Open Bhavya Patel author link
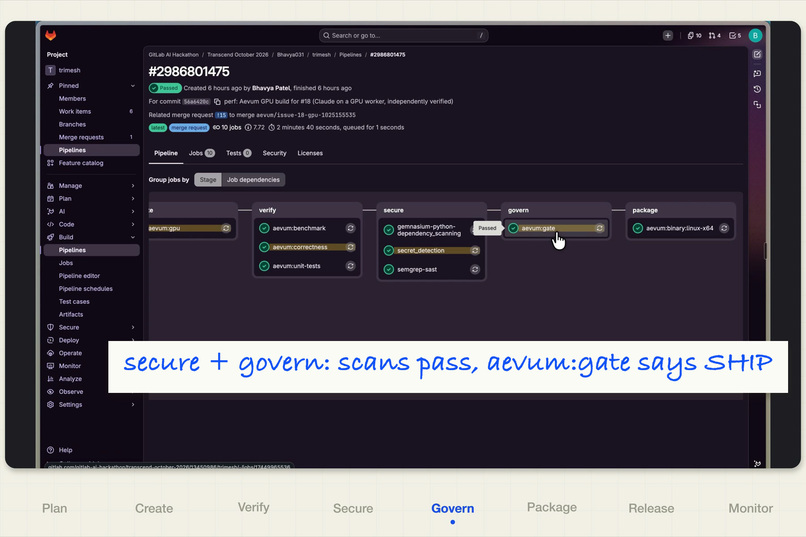The image size is (806, 537). [x=271, y=88]
